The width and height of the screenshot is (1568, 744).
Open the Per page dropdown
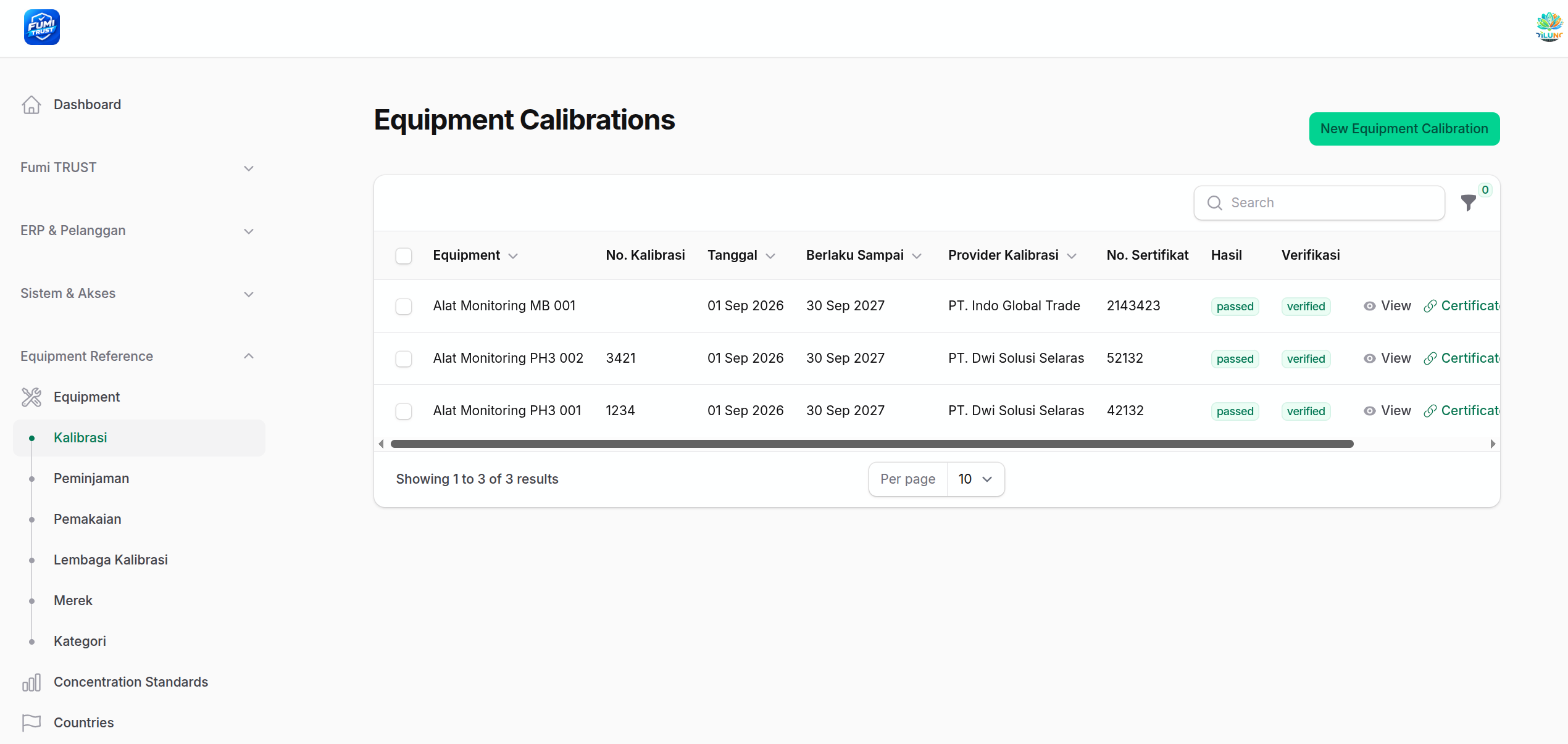[x=975, y=479]
